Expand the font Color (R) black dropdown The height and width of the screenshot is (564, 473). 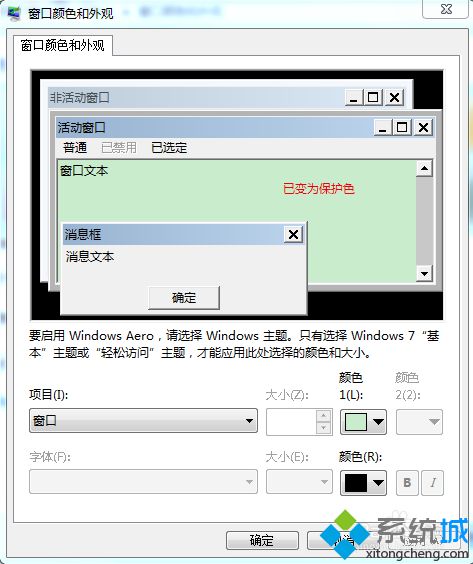[378, 483]
